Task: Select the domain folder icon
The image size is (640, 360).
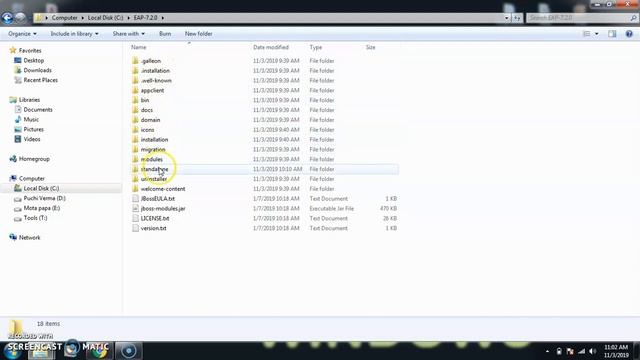Action: [x=135, y=120]
